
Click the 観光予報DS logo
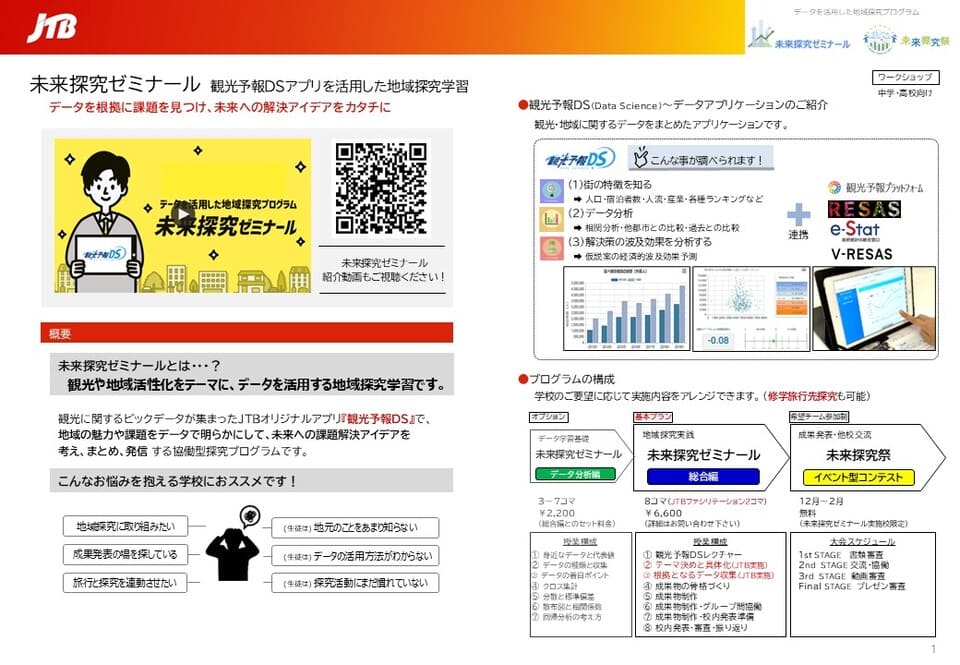pyautogui.click(x=579, y=160)
